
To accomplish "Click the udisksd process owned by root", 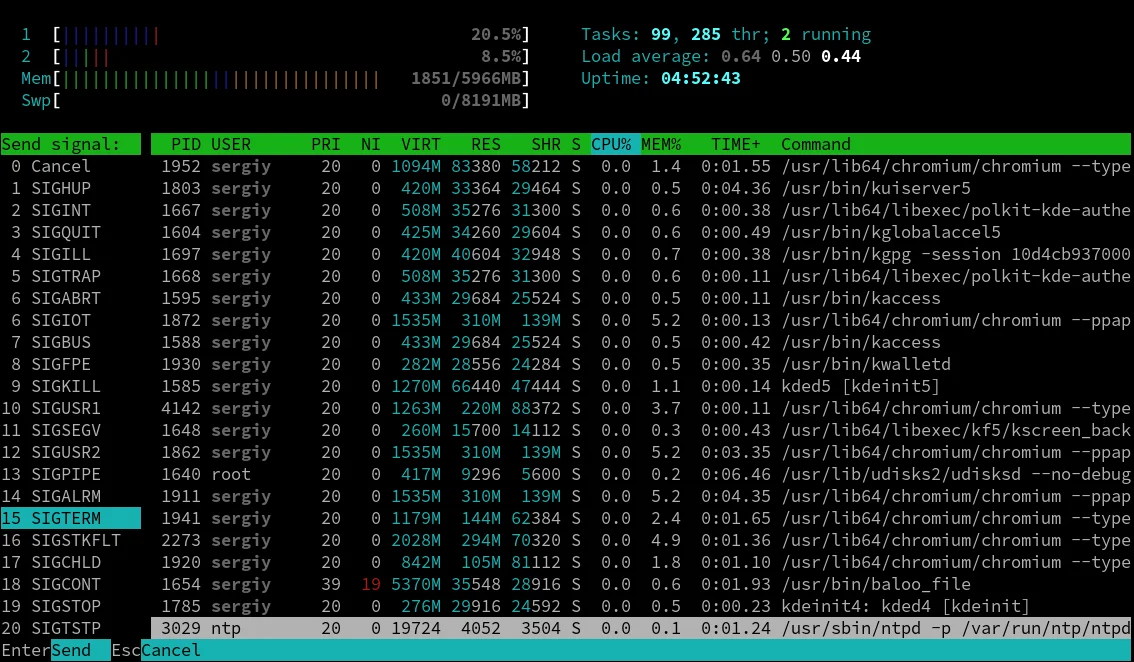I will [640, 474].
